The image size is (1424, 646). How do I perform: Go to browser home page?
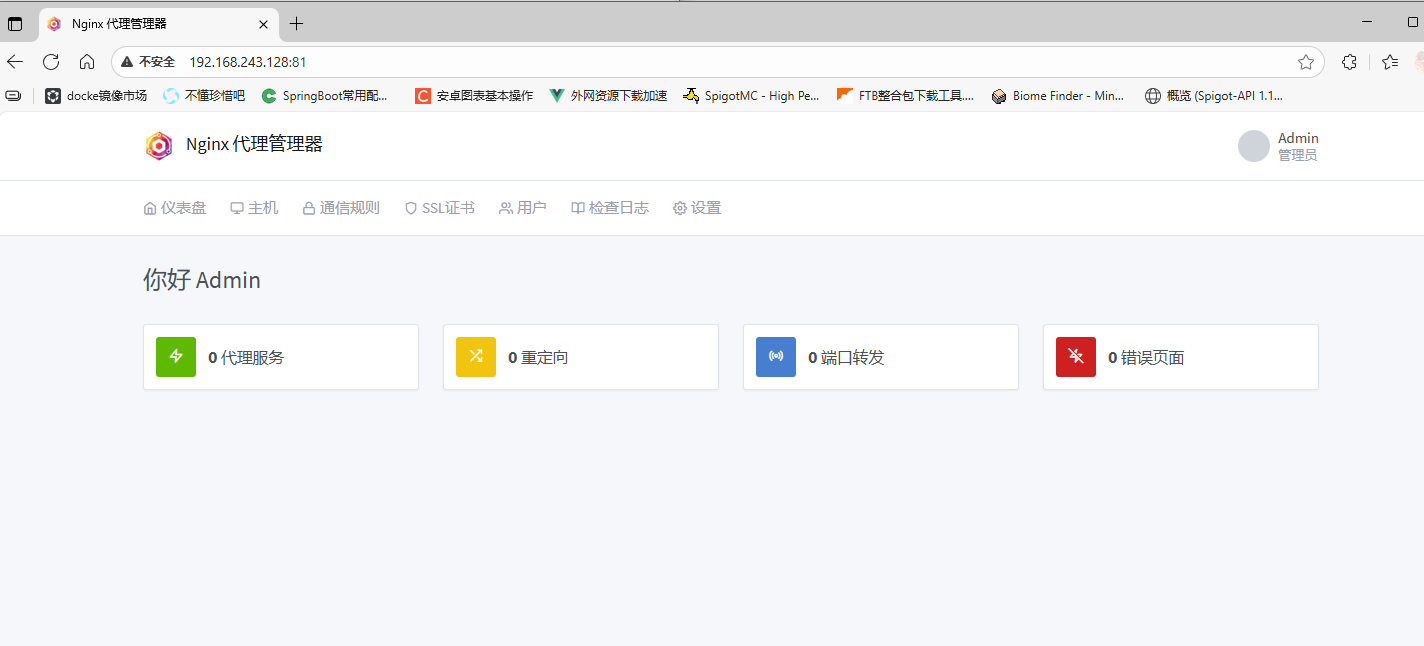point(87,62)
